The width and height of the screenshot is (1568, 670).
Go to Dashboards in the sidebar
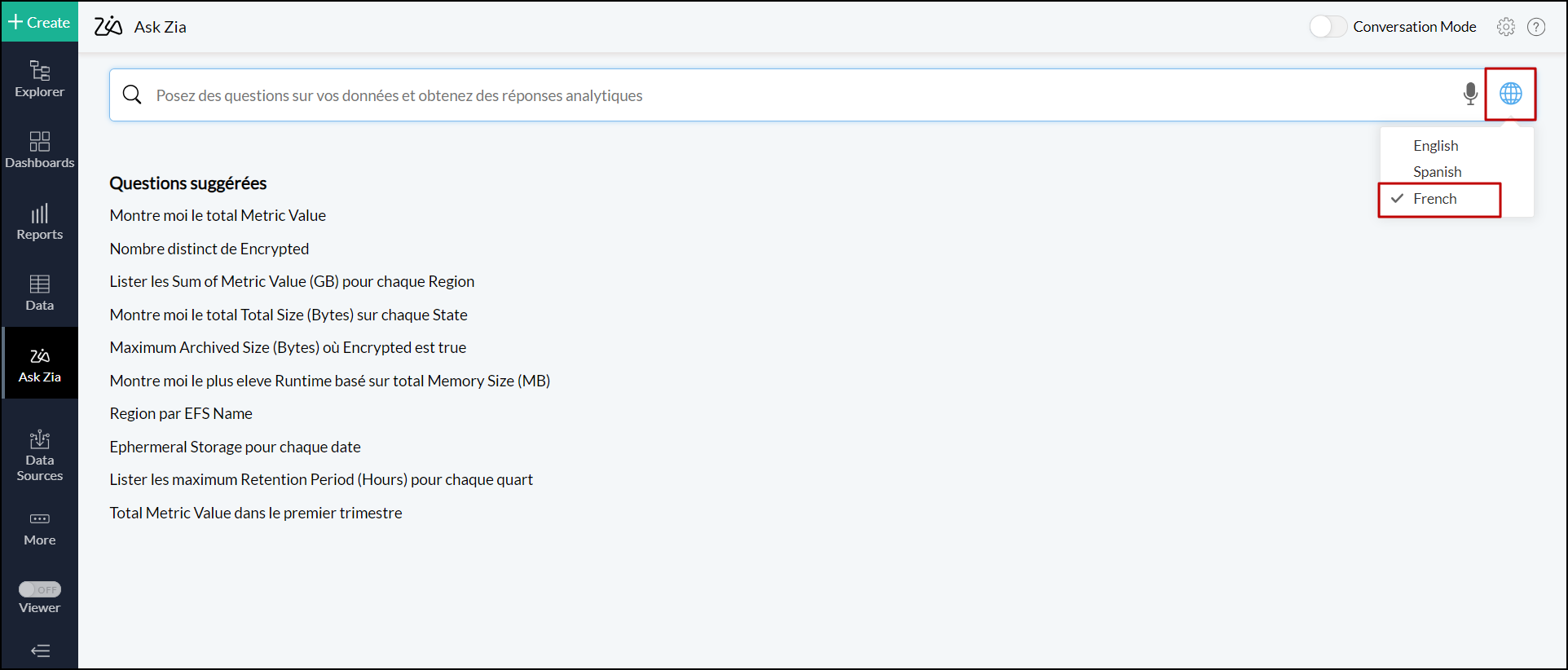click(39, 150)
